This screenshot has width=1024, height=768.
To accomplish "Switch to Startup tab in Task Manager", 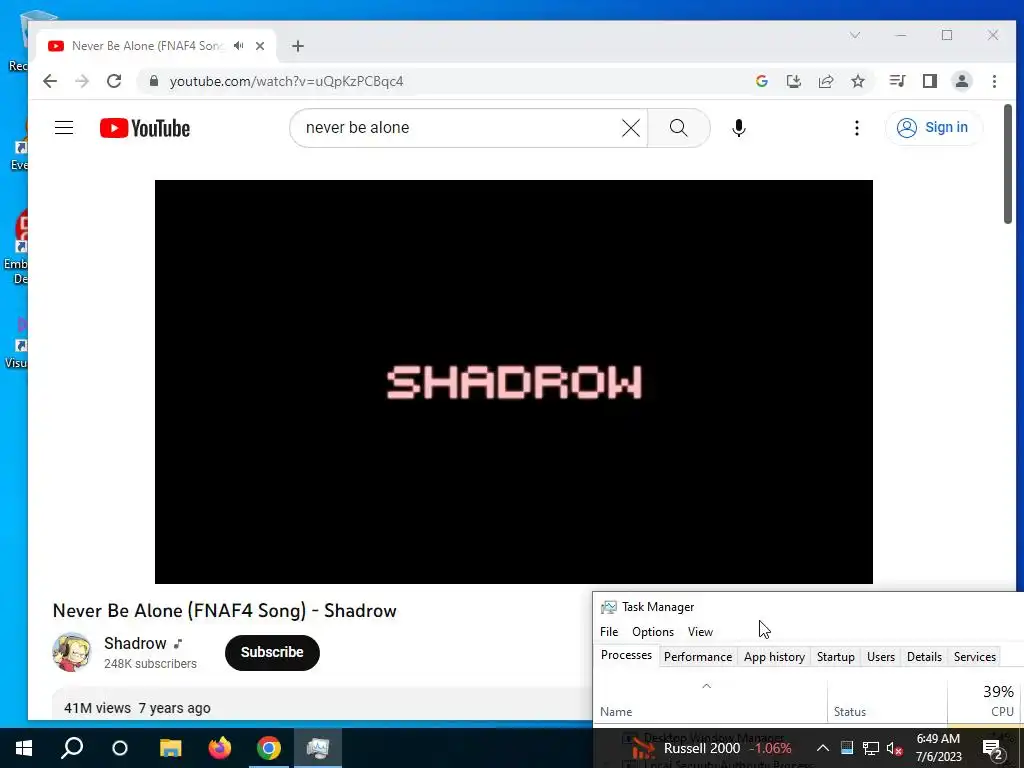I will pos(835,657).
